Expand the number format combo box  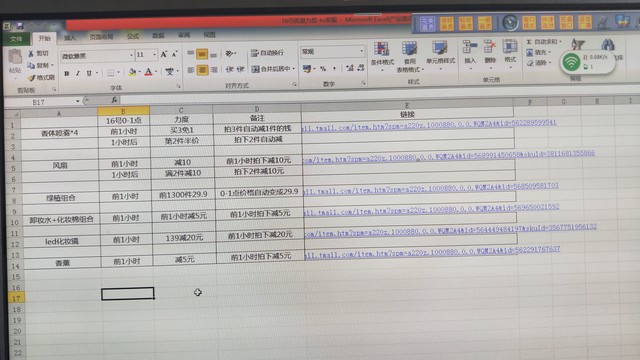point(361,51)
